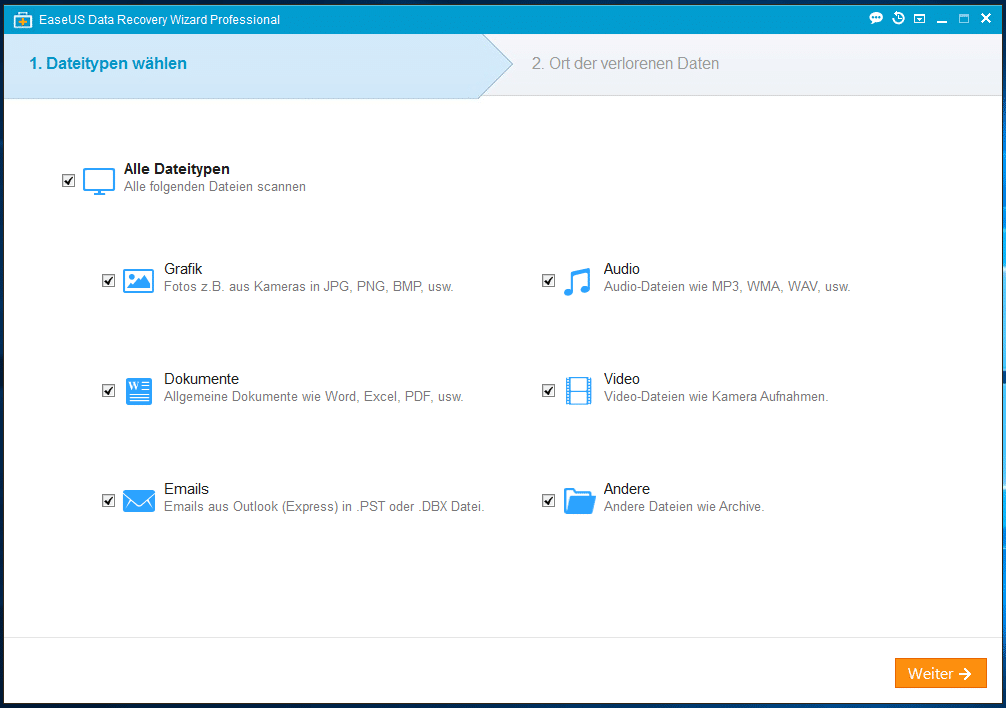Screen dimensions: 1006x708
Task: Click the folder icon for Andere
Action: (579, 501)
